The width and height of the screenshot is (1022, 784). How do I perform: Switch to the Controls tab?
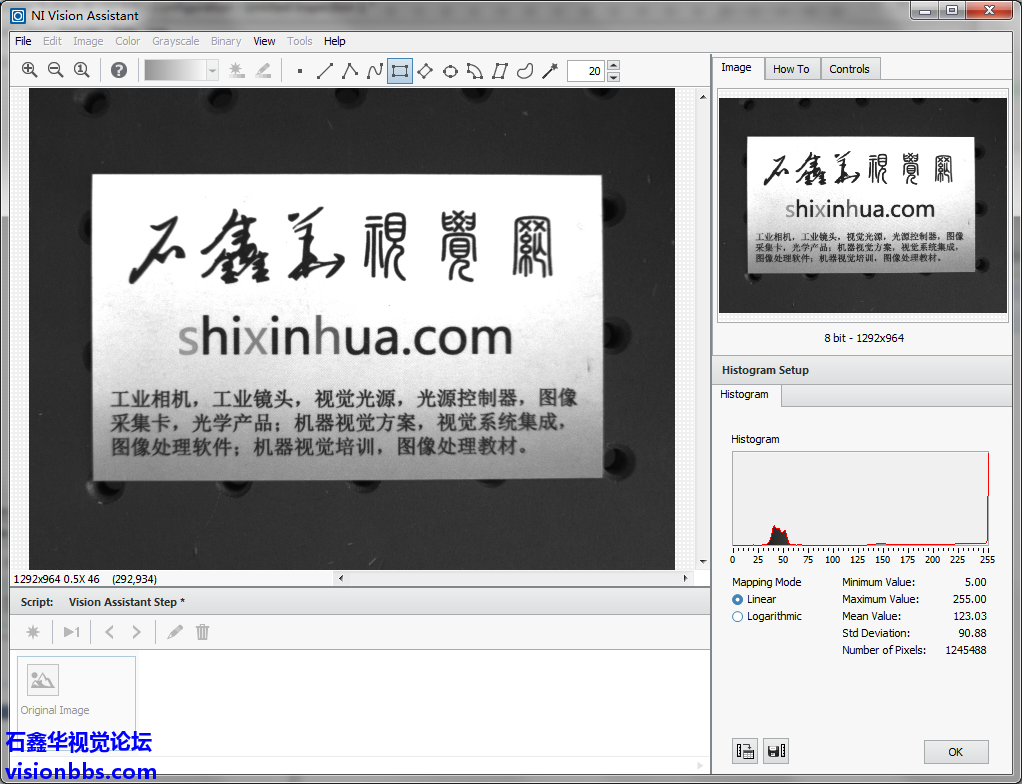(x=849, y=69)
